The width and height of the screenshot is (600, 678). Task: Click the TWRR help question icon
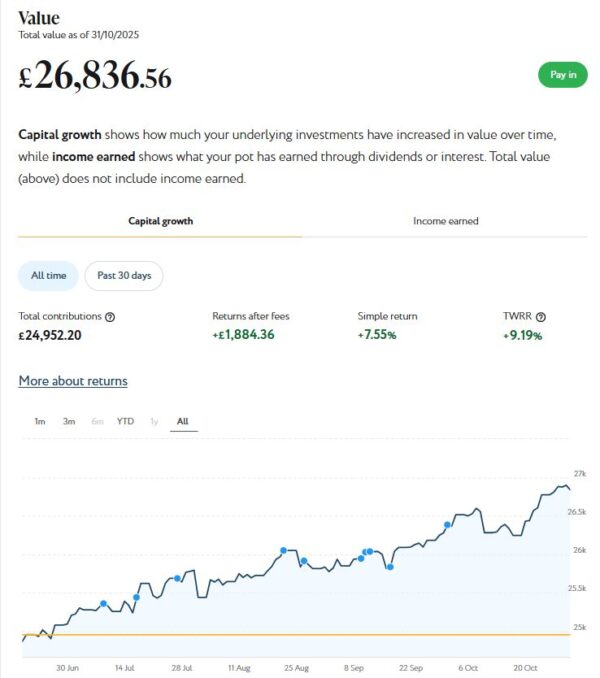(x=541, y=317)
